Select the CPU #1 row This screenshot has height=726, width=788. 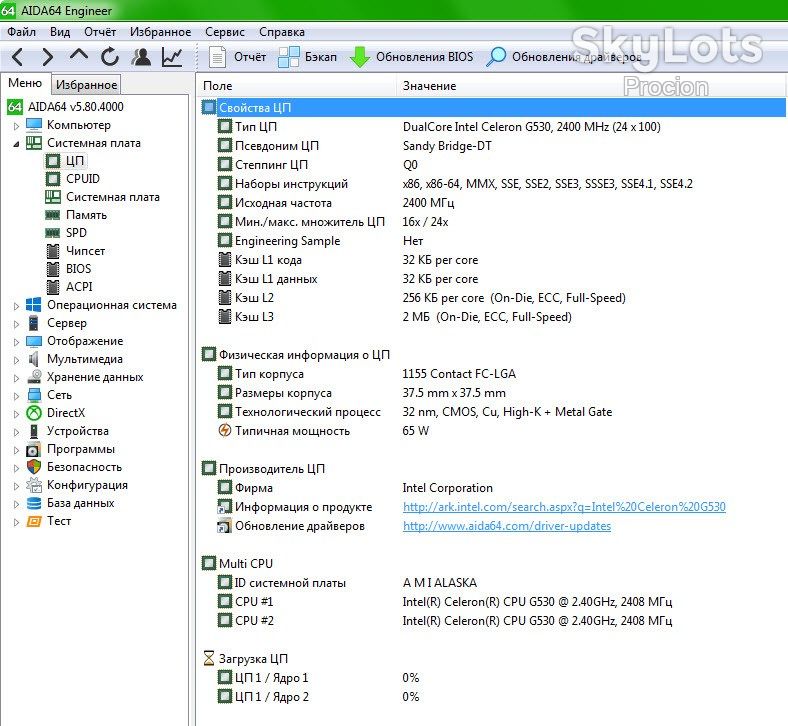[x=492, y=602]
